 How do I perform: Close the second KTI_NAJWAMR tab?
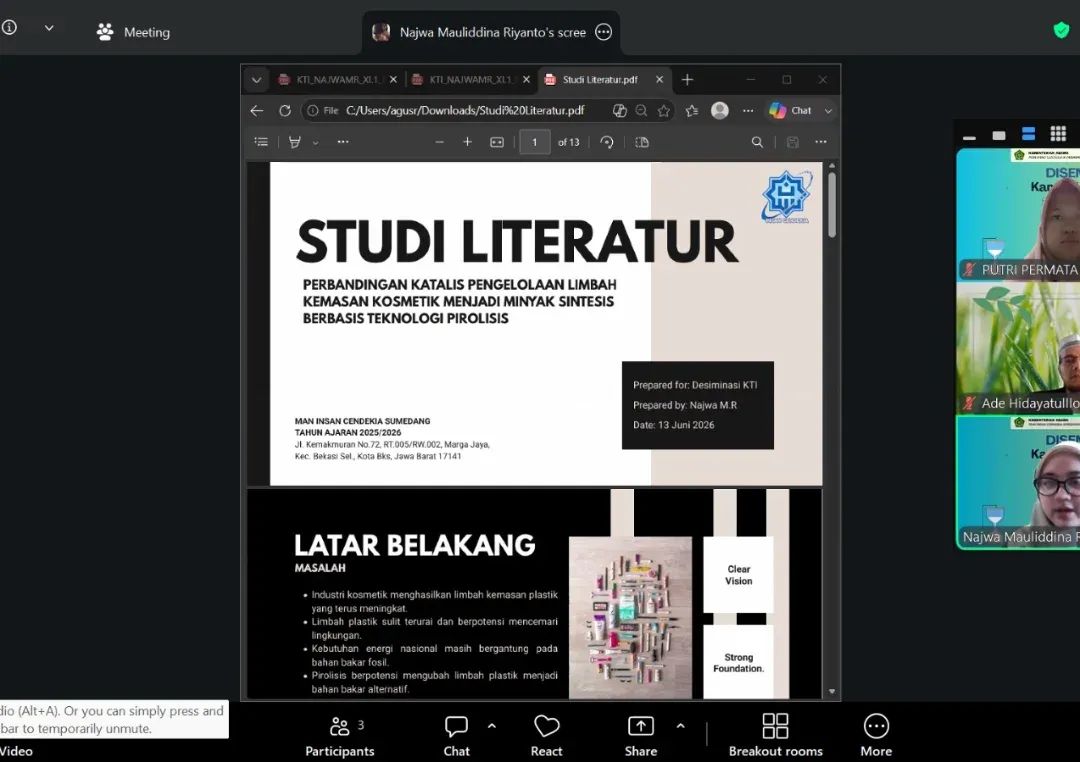pyautogui.click(x=526, y=80)
